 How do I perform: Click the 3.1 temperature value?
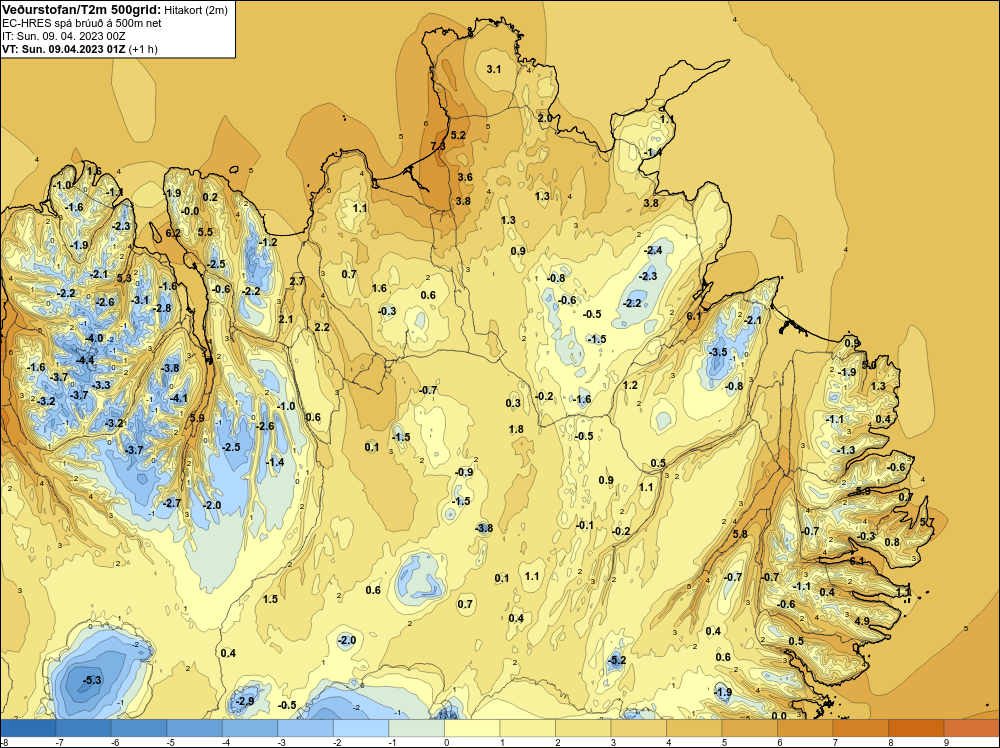(494, 69)
